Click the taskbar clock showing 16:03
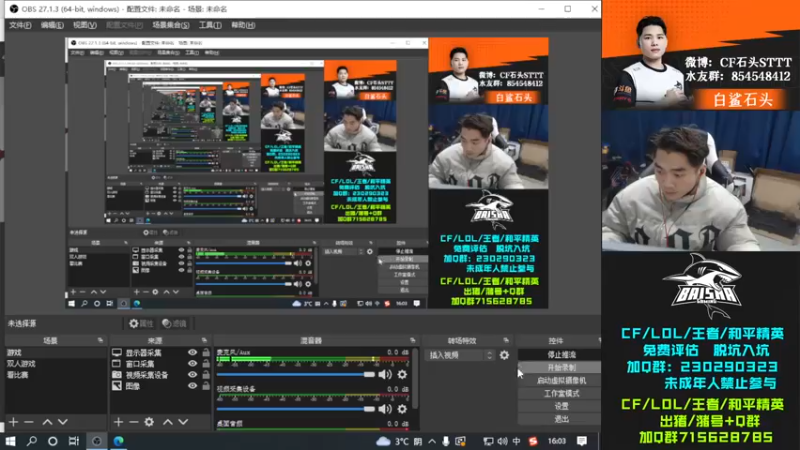800x450 pixels. click(557, 441)
